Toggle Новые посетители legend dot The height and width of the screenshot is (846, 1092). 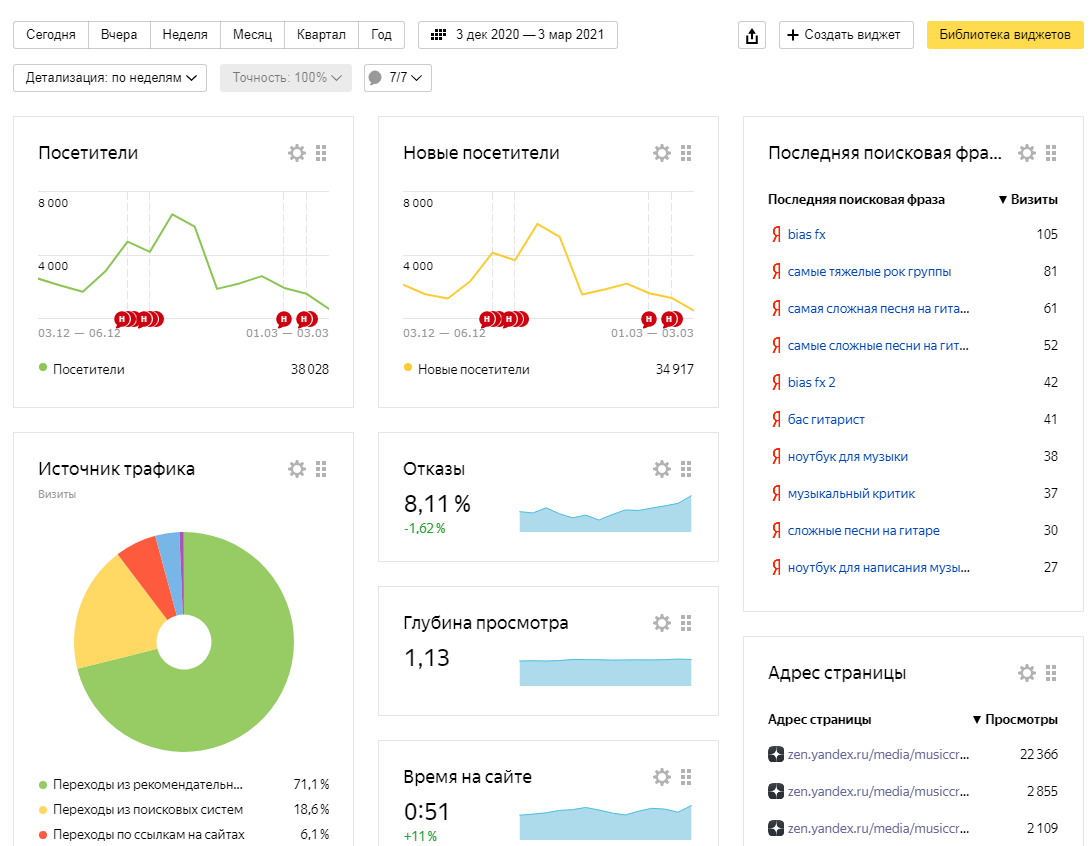point(408,368)
